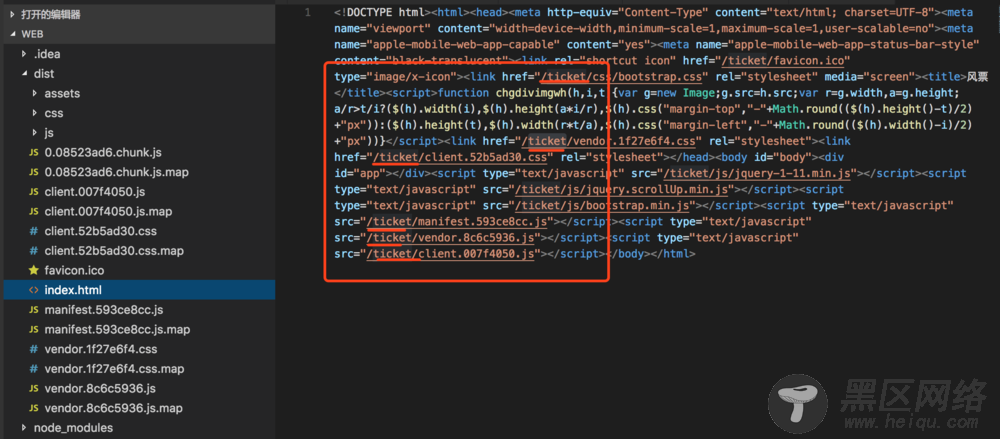Open file 0.08523ad6.chunk.js
Viewport: 1000px width, 439px height.
point(103,153)
